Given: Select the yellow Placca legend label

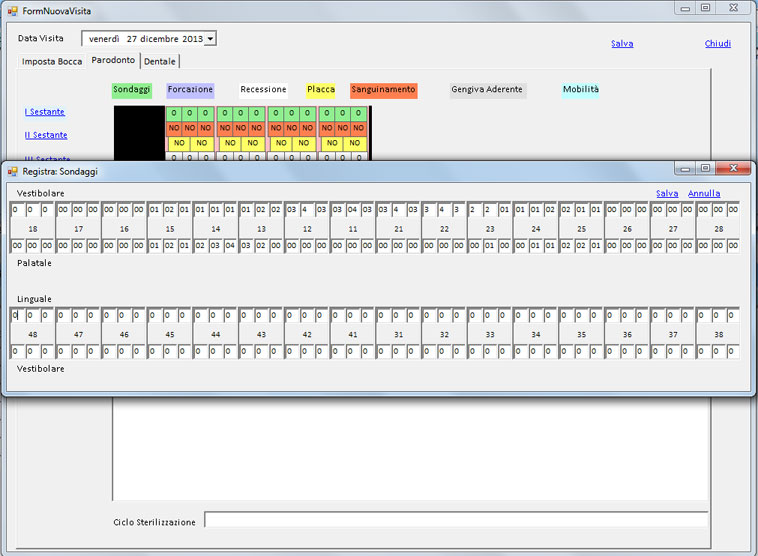Looking at the screenshot, I should [321, 89].
